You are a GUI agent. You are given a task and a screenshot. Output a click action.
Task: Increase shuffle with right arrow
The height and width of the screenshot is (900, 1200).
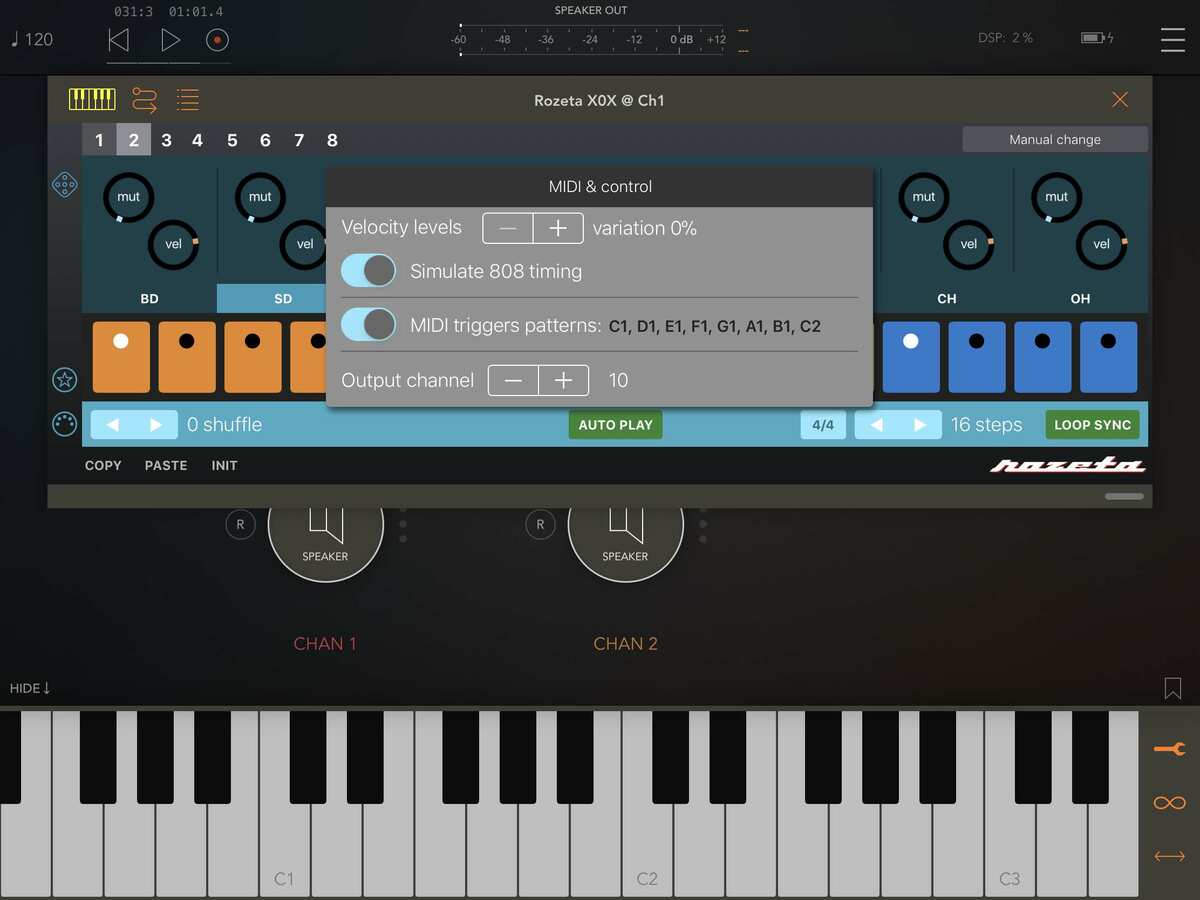(x=157, y=425)
